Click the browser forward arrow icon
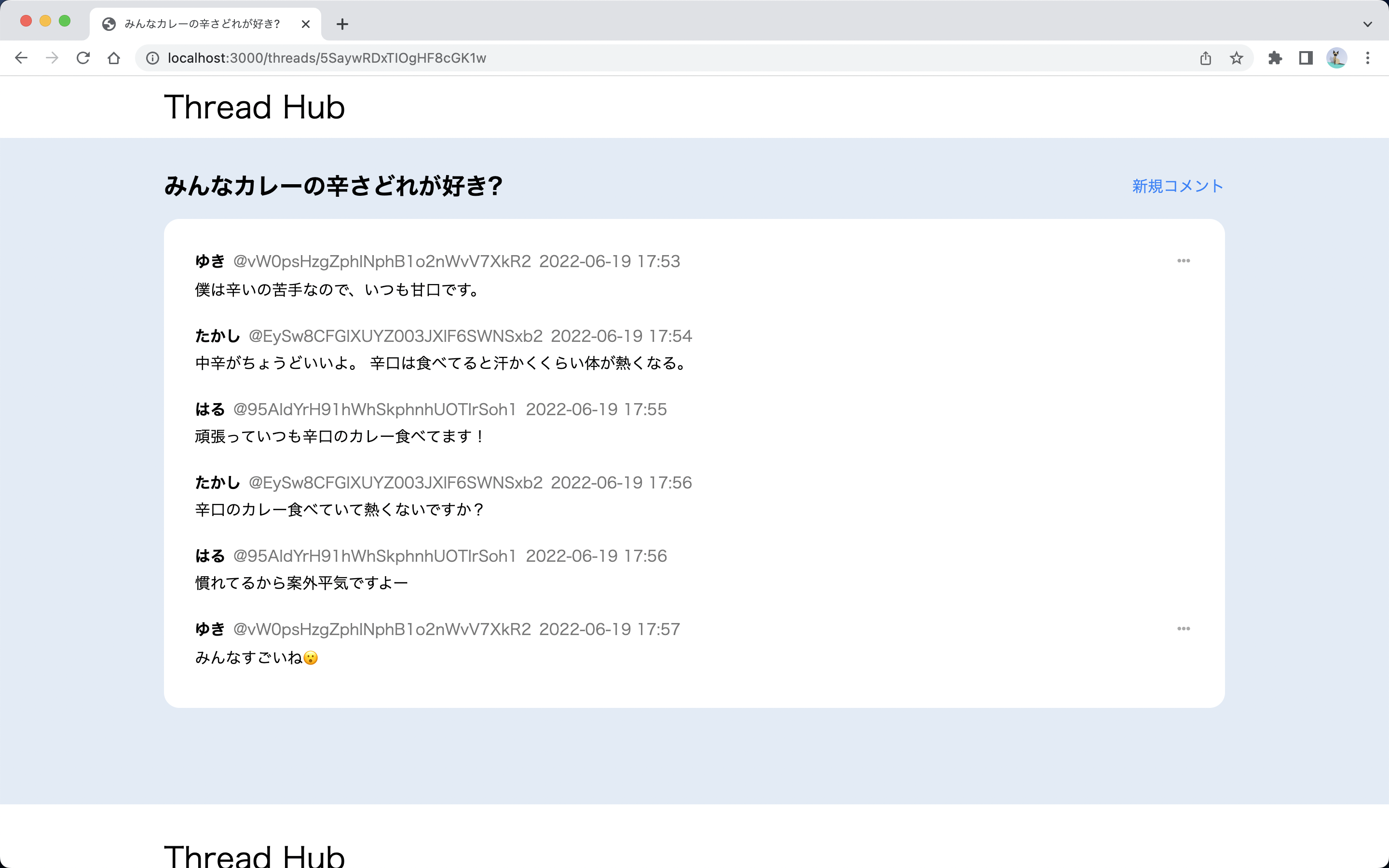This screenshot has width=1389, height=868. [52, 57]
